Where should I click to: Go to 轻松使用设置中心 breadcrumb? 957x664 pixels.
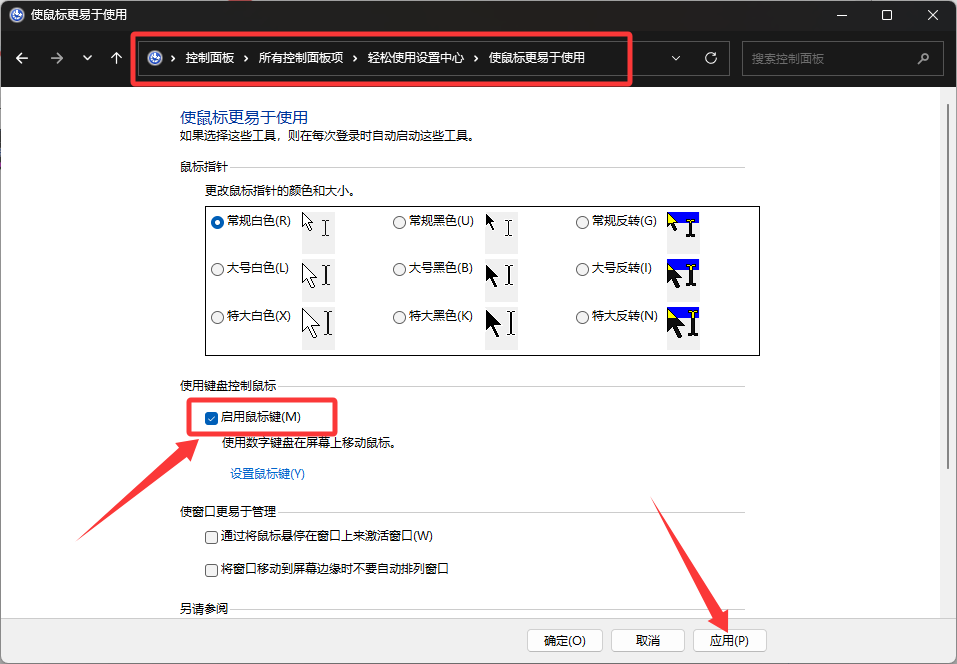pyautogui.click(x=417, y=58)
